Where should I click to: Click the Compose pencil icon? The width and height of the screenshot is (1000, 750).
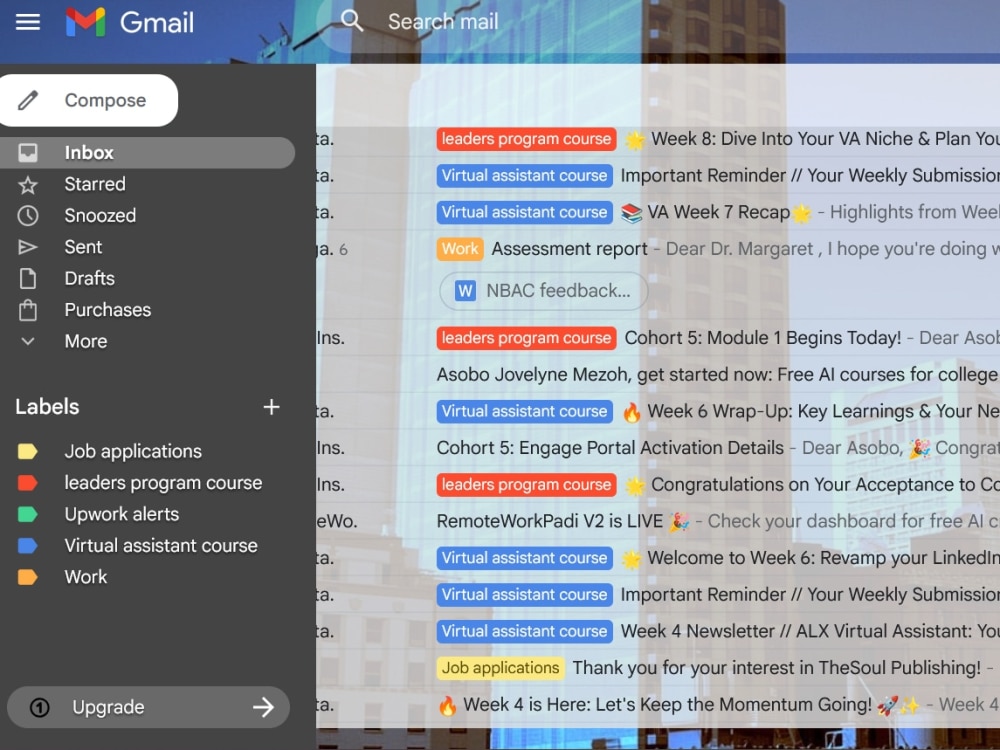pos(27,100)
